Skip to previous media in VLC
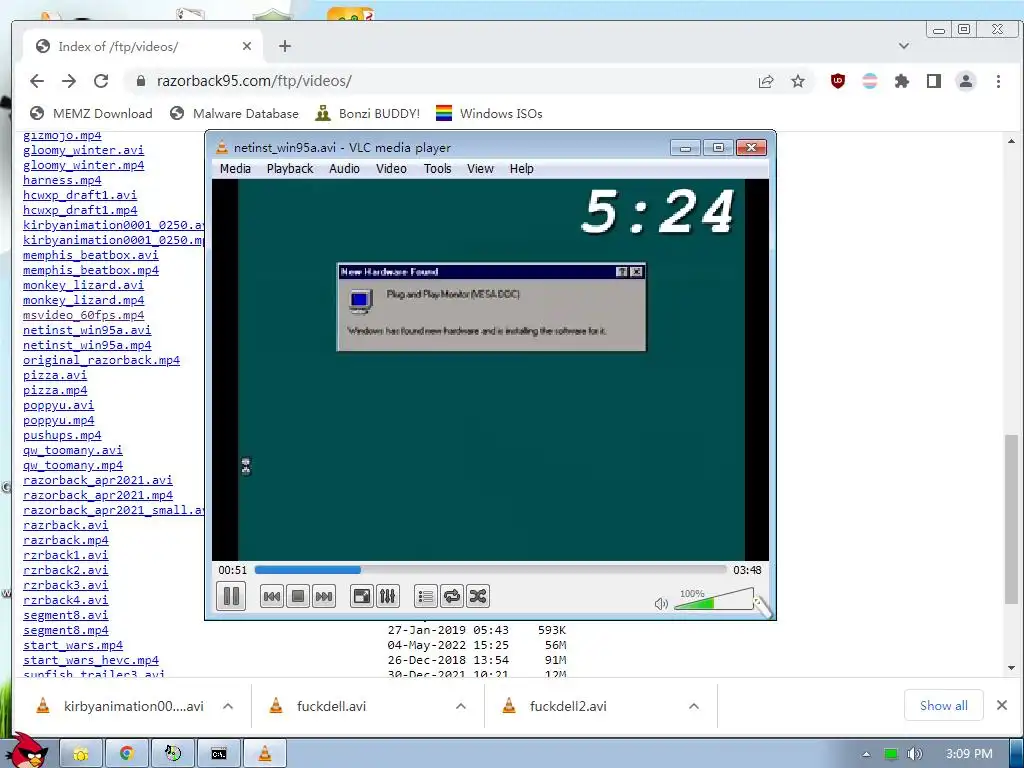This screenshot has height=768, width=1024. [x=272, y=596]
